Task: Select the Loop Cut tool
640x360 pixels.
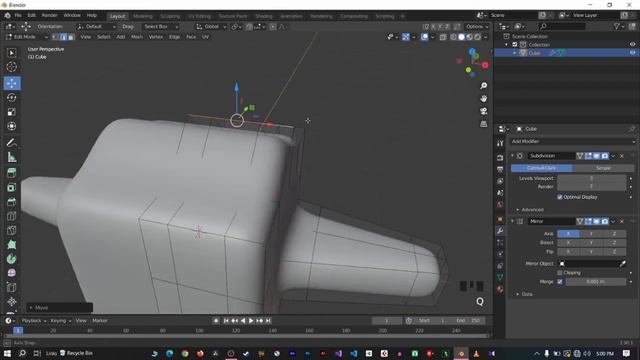Action: [x=12, y=216]
